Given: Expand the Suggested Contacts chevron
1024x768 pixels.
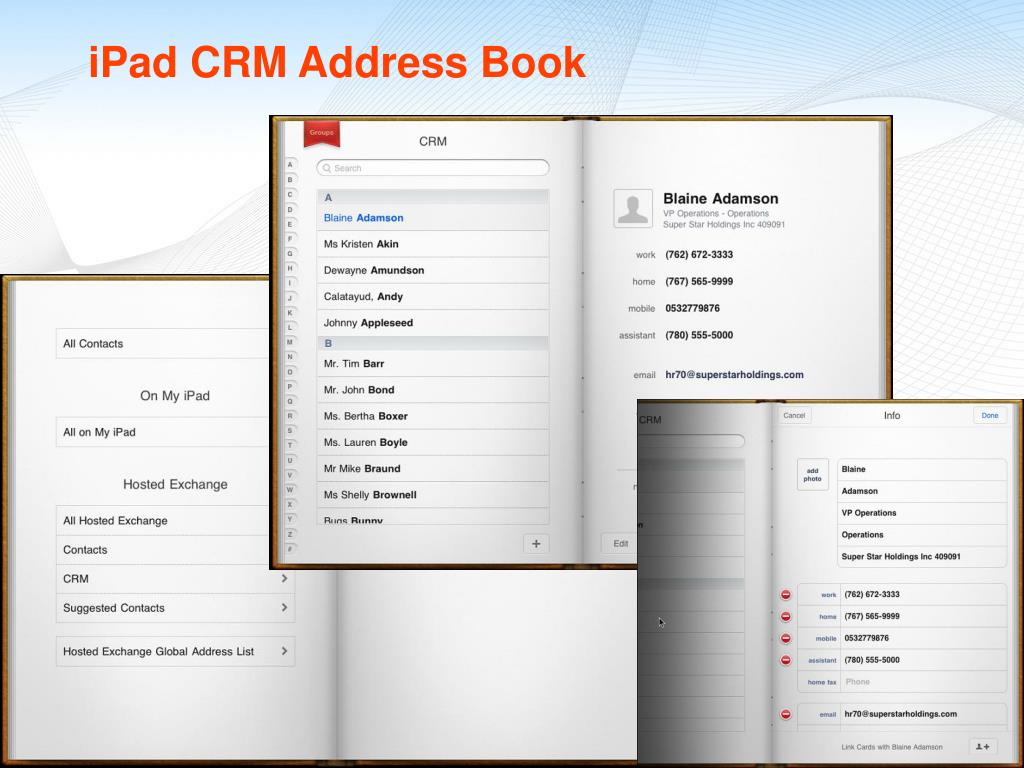Looking at the screenshot, I should [x=284, y=607].
